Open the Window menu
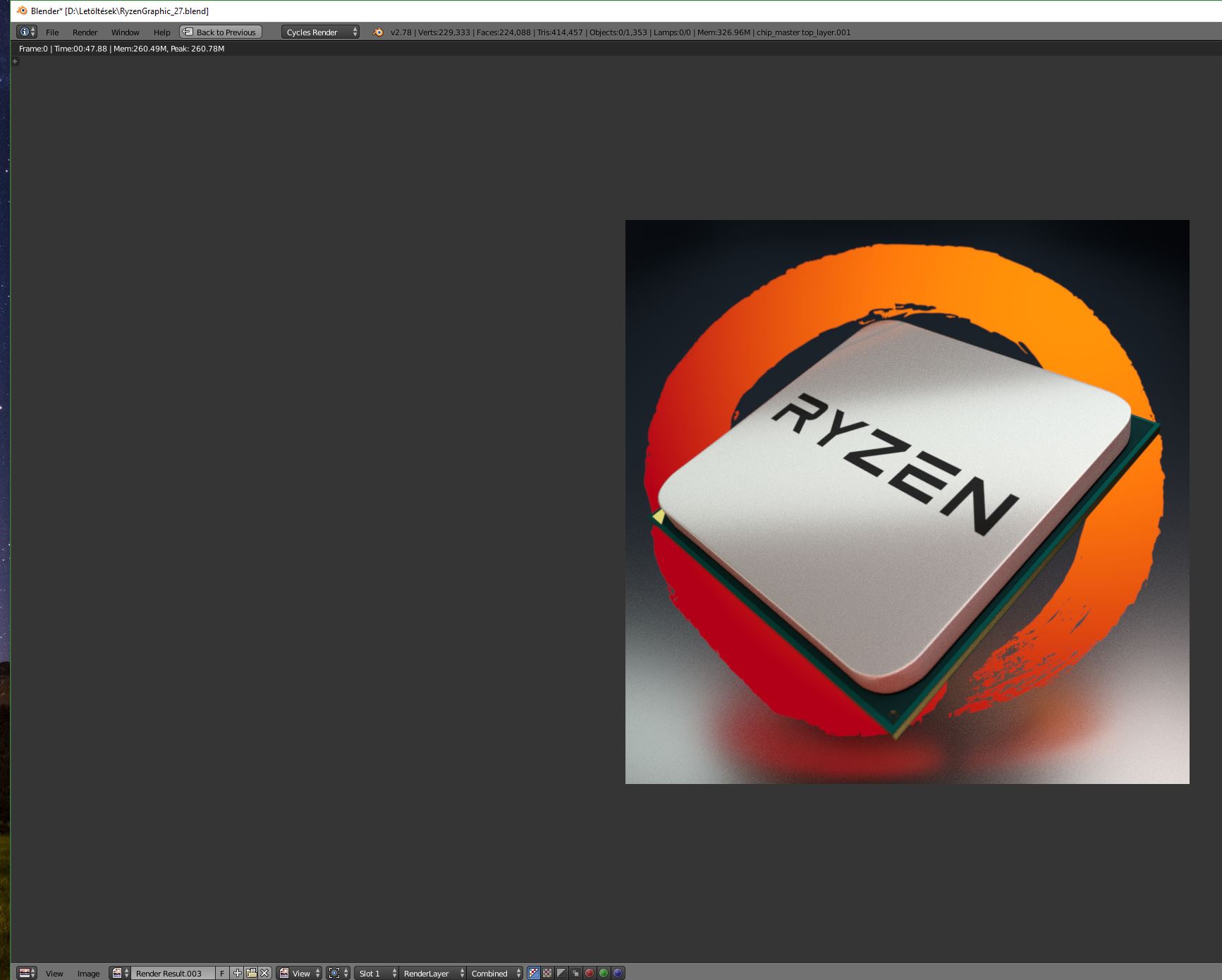 [125, 32]
